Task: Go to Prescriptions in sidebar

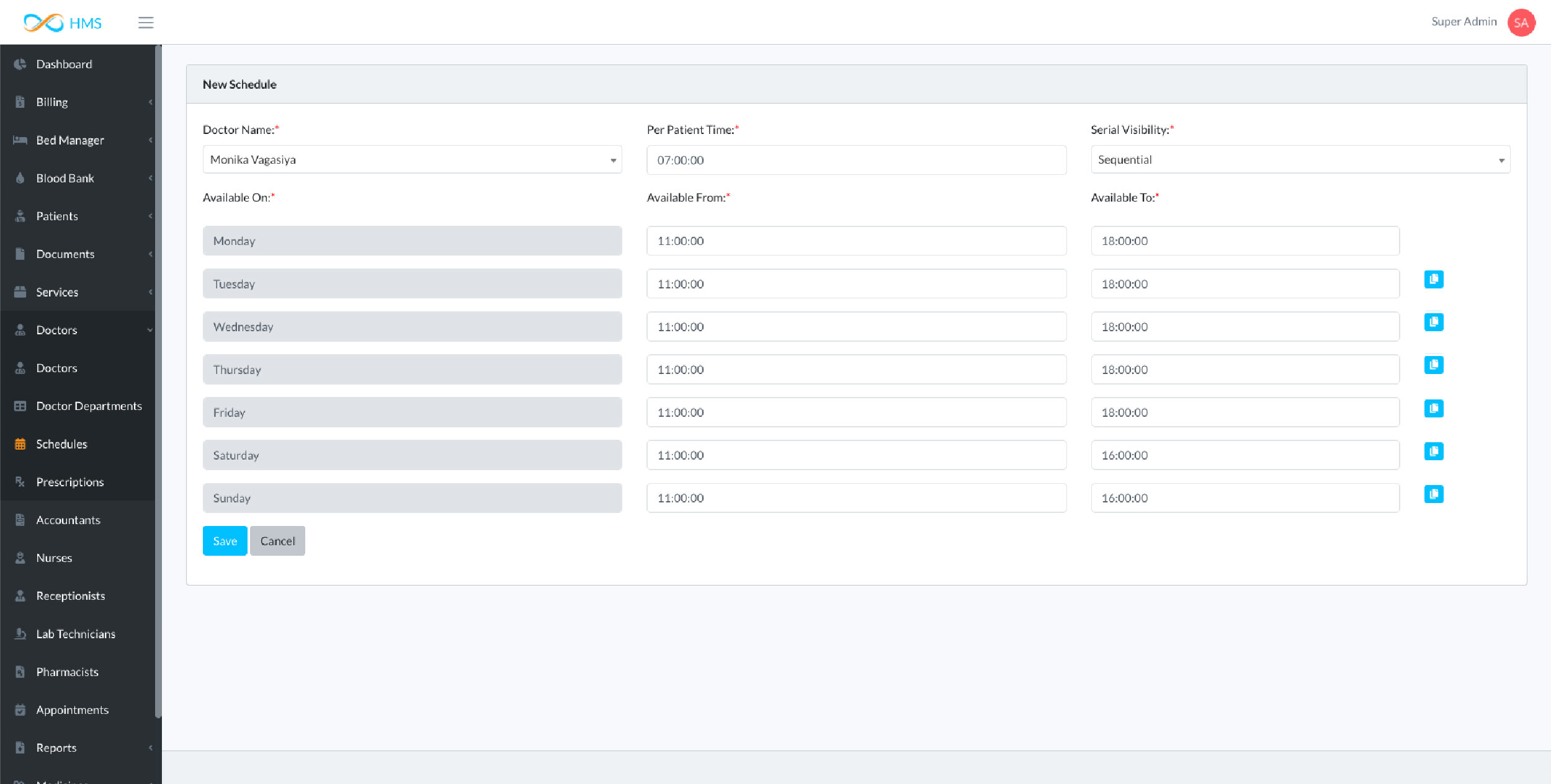Action: click(69, 482)
